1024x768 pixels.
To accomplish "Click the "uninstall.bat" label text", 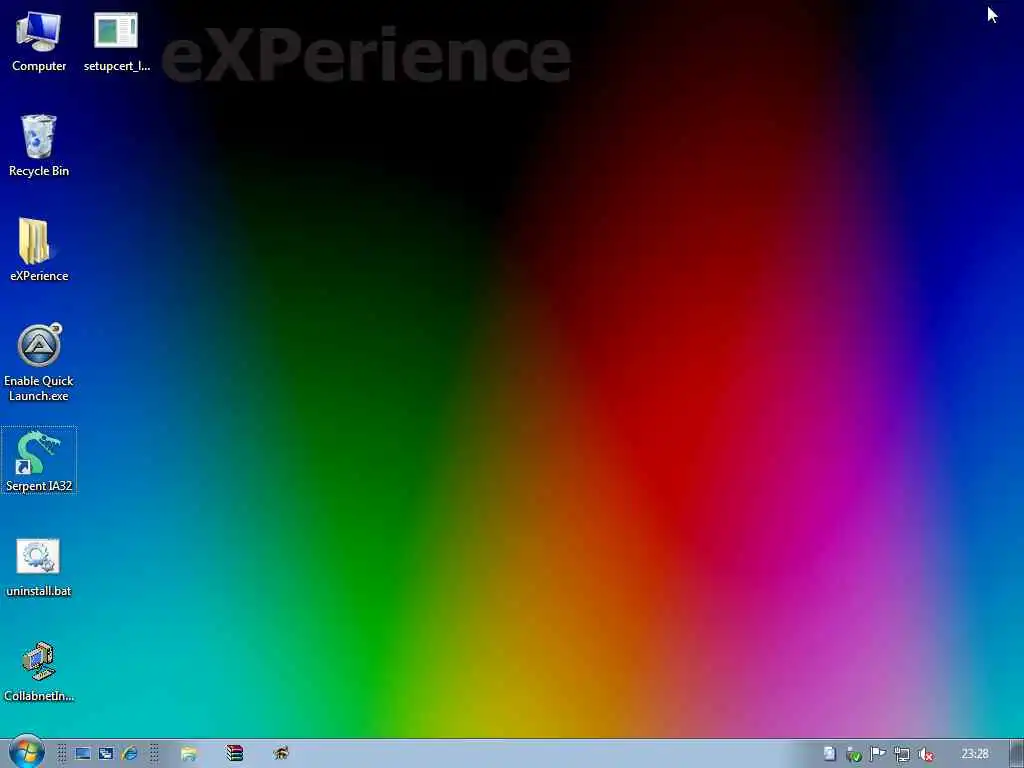I will pyautogui.click(x=39, y=591).
